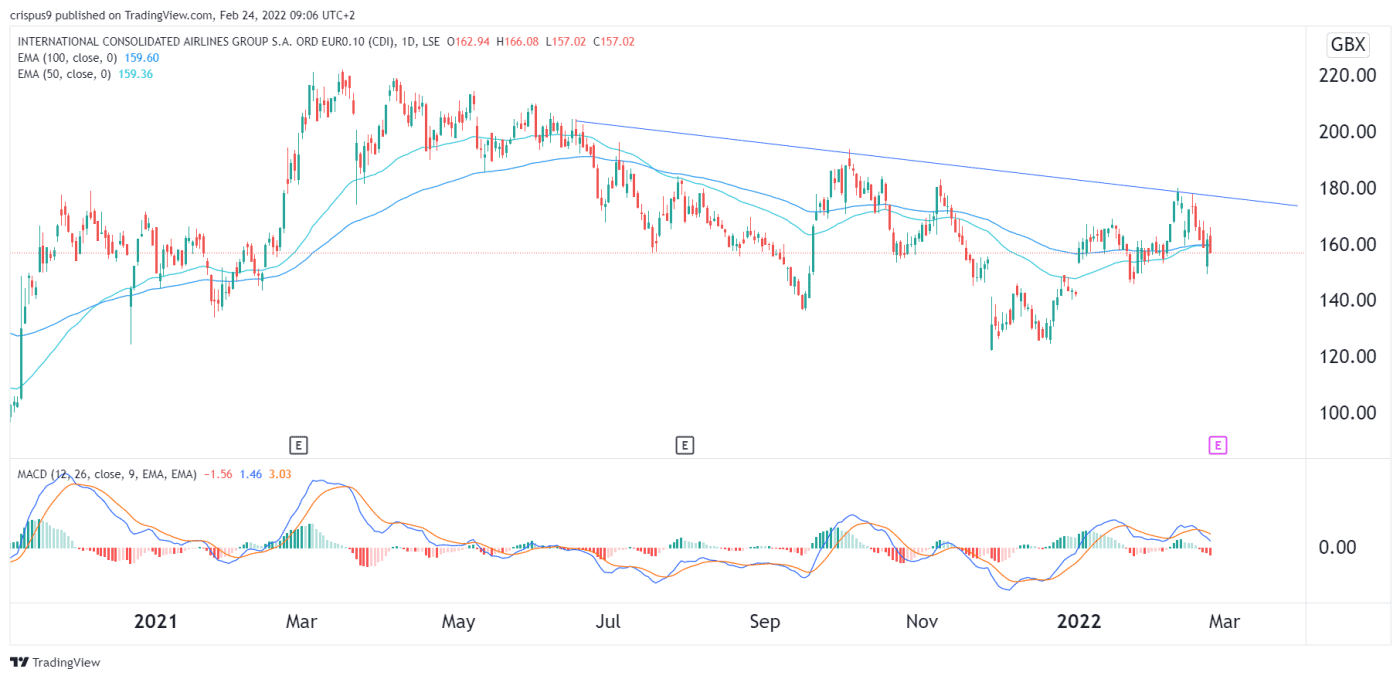Select the 2022 label on the time axis

coord(1078,621)
